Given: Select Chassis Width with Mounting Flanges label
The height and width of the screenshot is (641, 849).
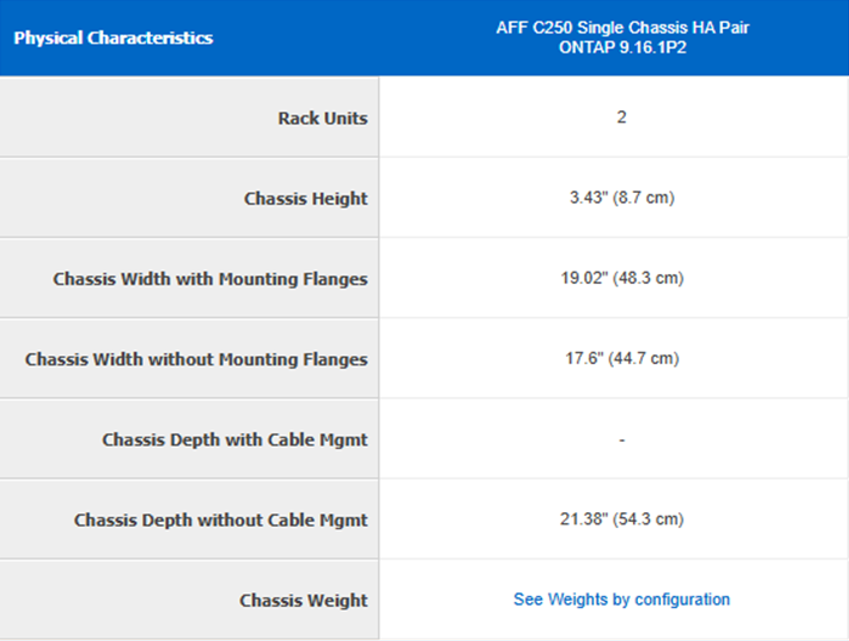Looking at the screenshot, I should coord(210,279).
